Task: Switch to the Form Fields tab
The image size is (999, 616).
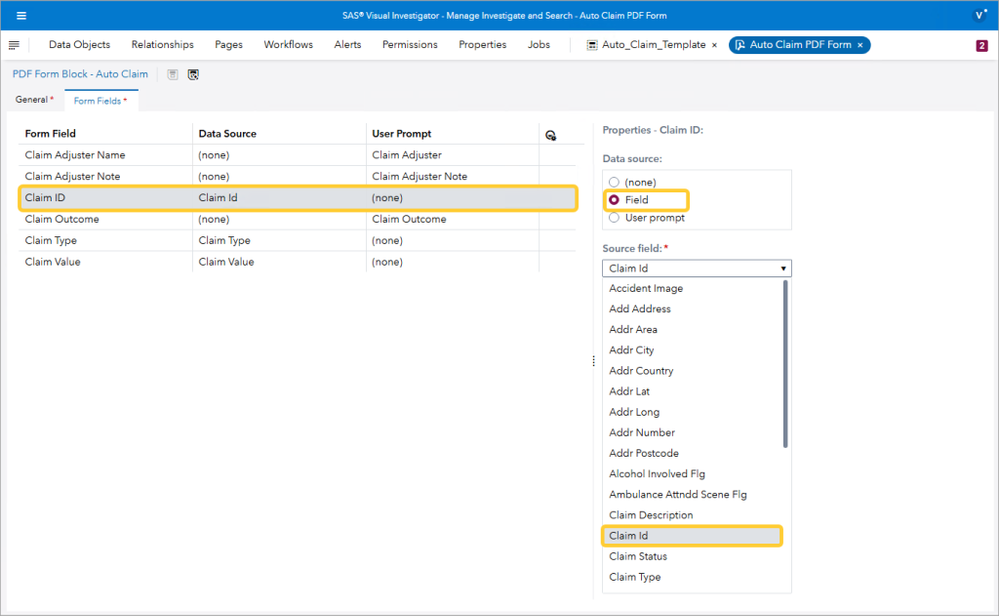Action: [x=100, y=101]
